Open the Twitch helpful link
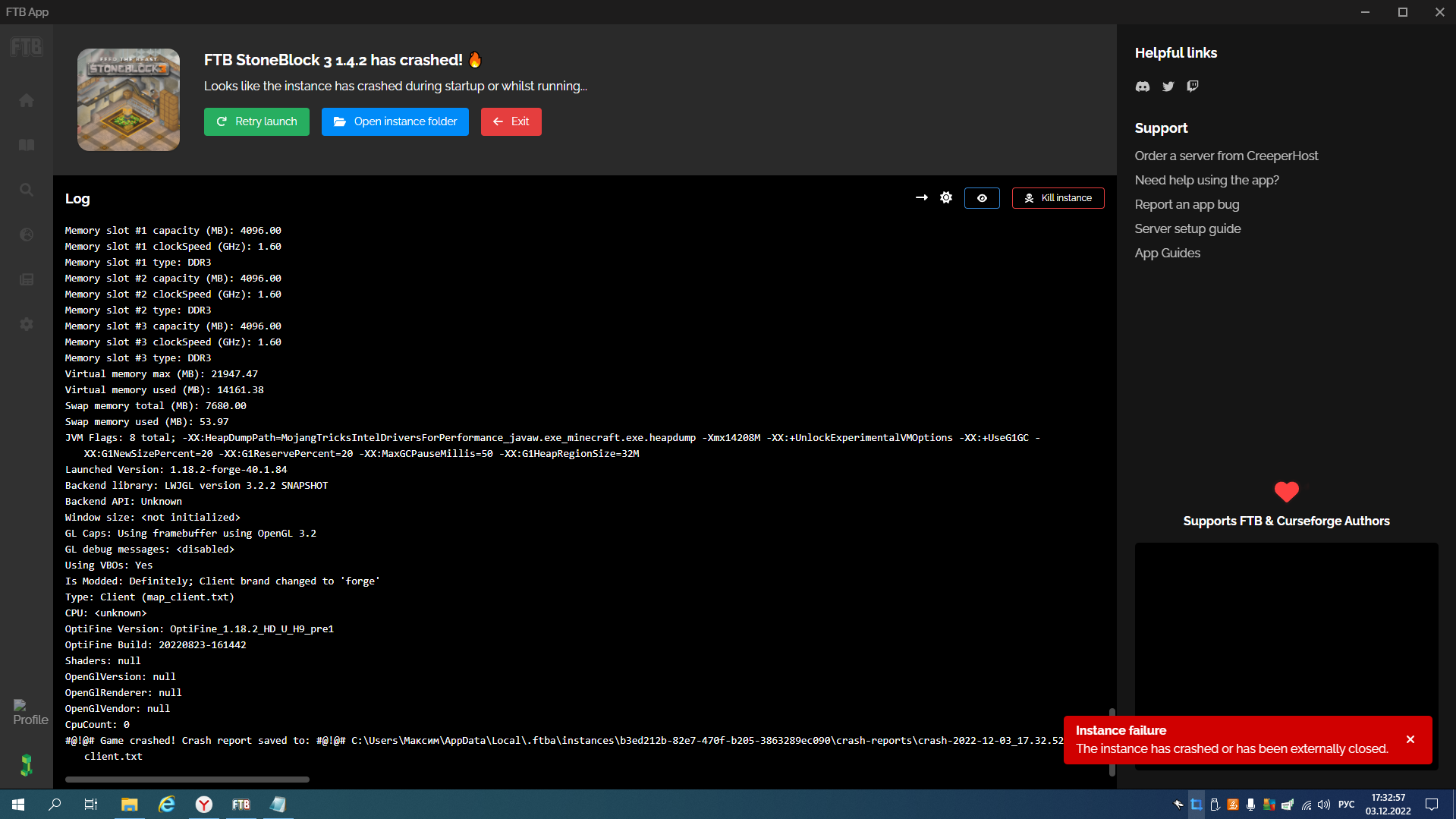 (1192, 87)
